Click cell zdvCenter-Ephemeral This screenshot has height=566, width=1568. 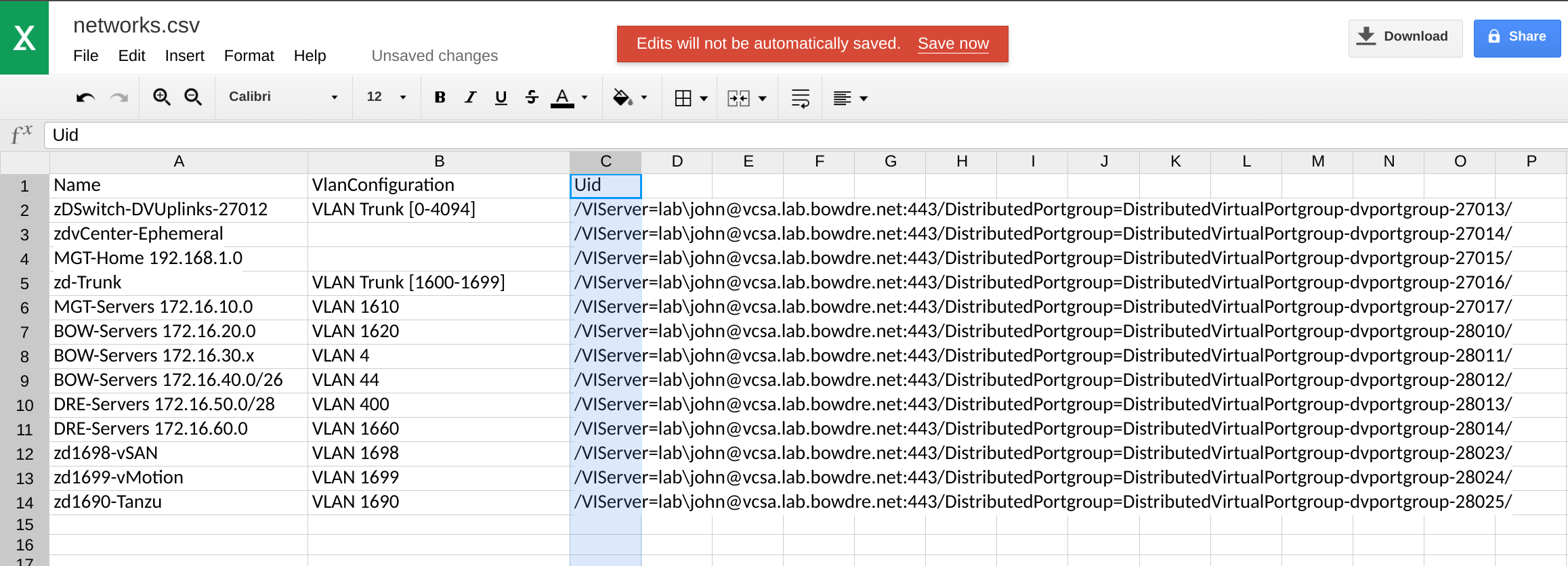tap(179, 234)
